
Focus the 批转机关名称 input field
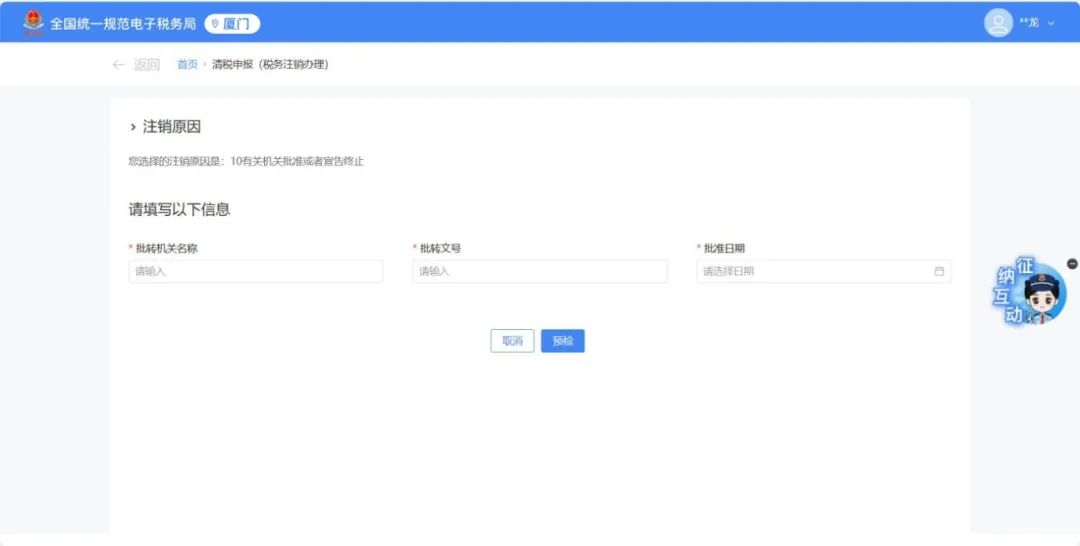[x=255, y=271]
